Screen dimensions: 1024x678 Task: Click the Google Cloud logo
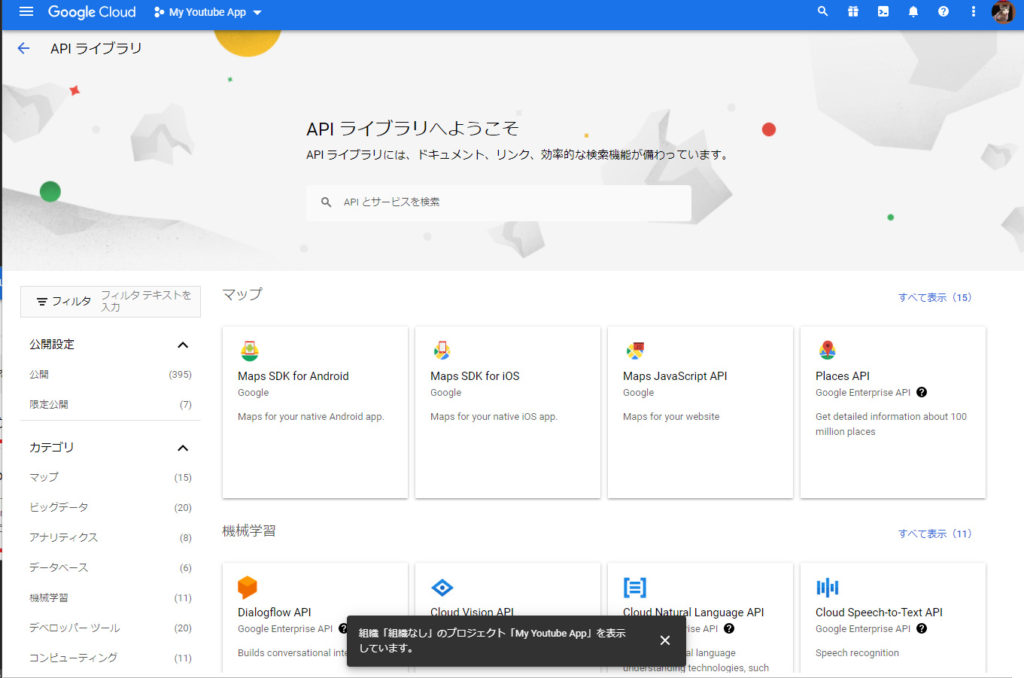click(92, 12)
